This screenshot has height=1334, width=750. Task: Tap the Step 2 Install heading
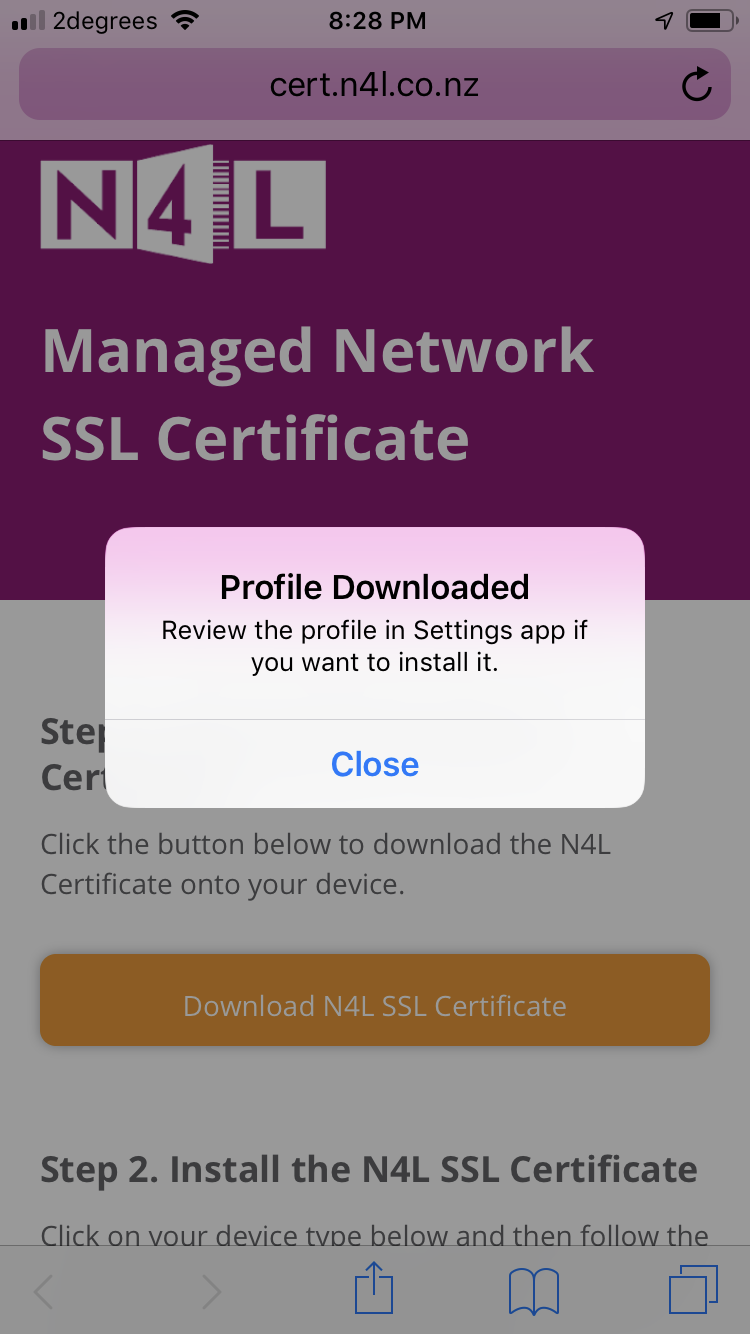click(369, 1169)
